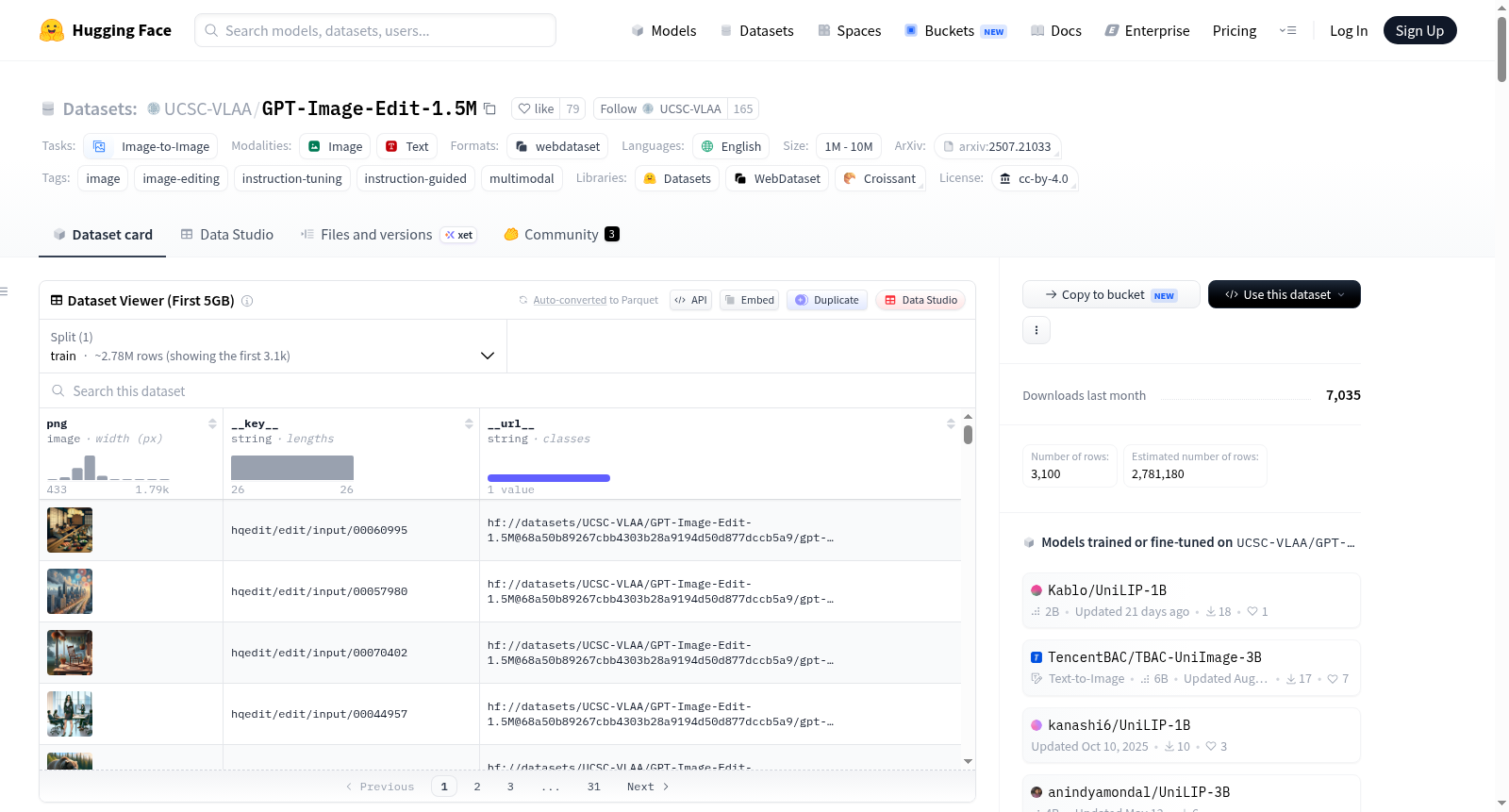Sort by the png column arrows

(x=212, y=423)
